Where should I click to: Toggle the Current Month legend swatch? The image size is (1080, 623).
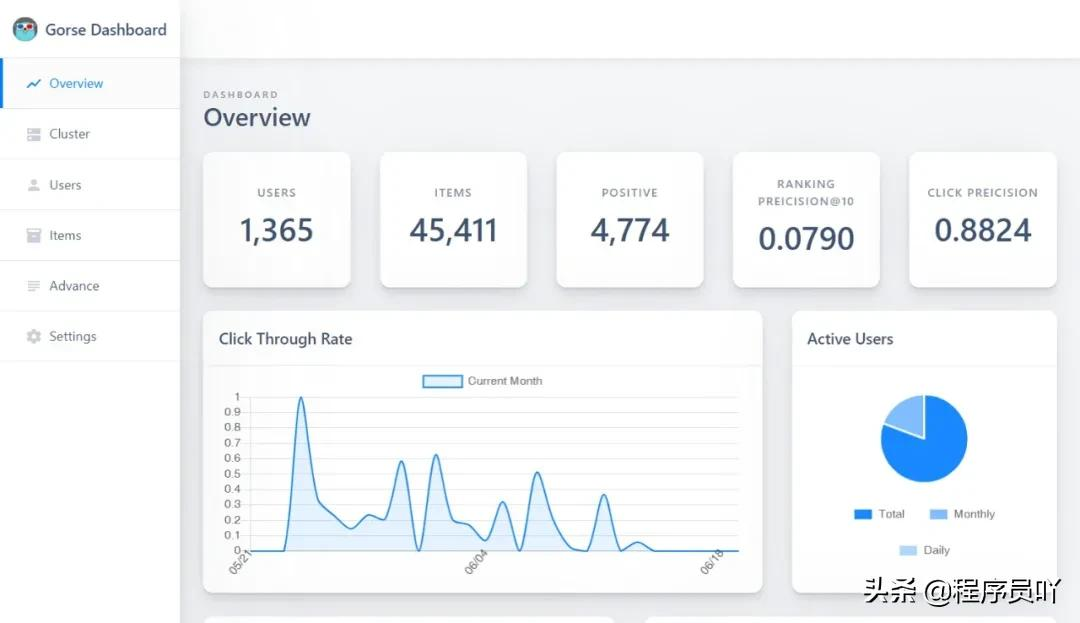[x=442, y=381]
